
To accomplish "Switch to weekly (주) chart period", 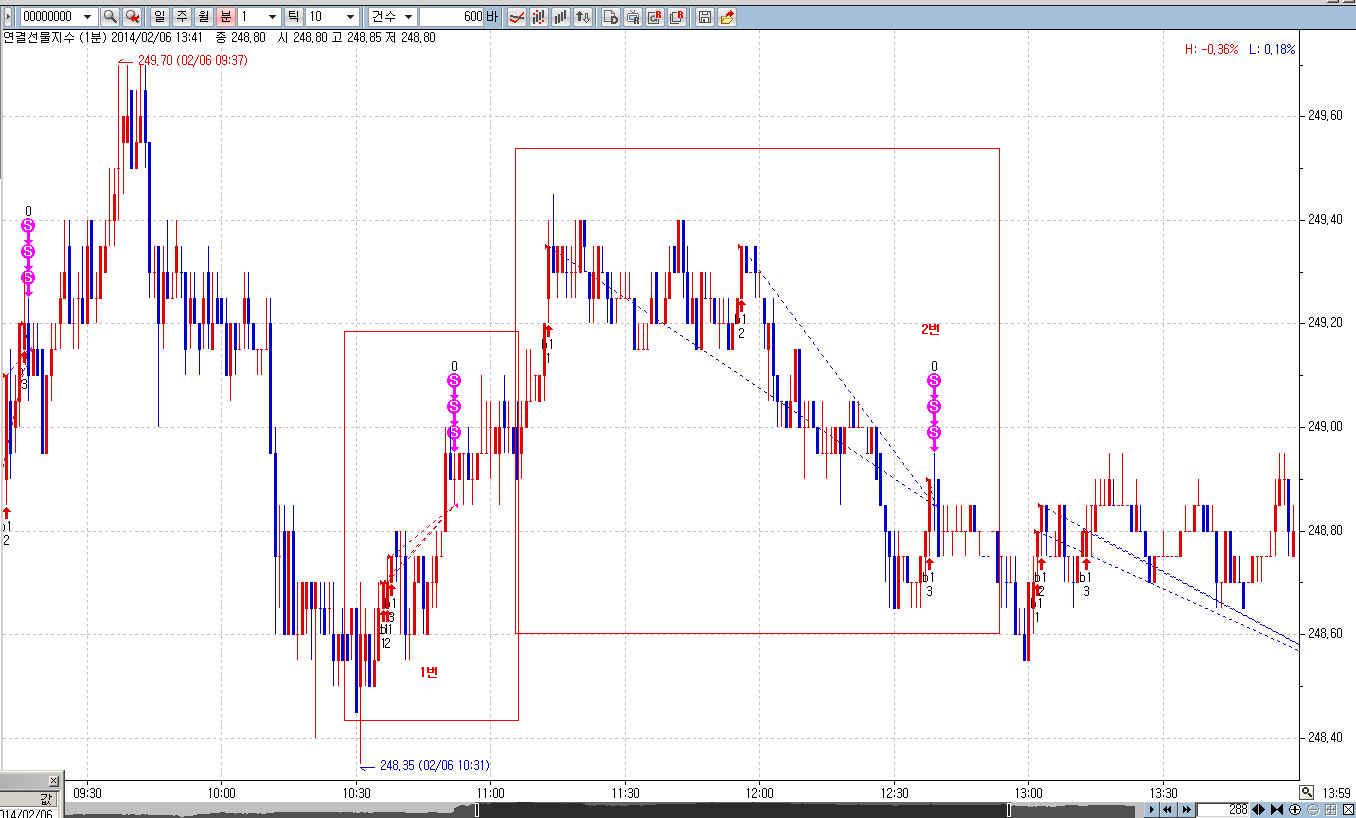I will click(x=181, y=17).
